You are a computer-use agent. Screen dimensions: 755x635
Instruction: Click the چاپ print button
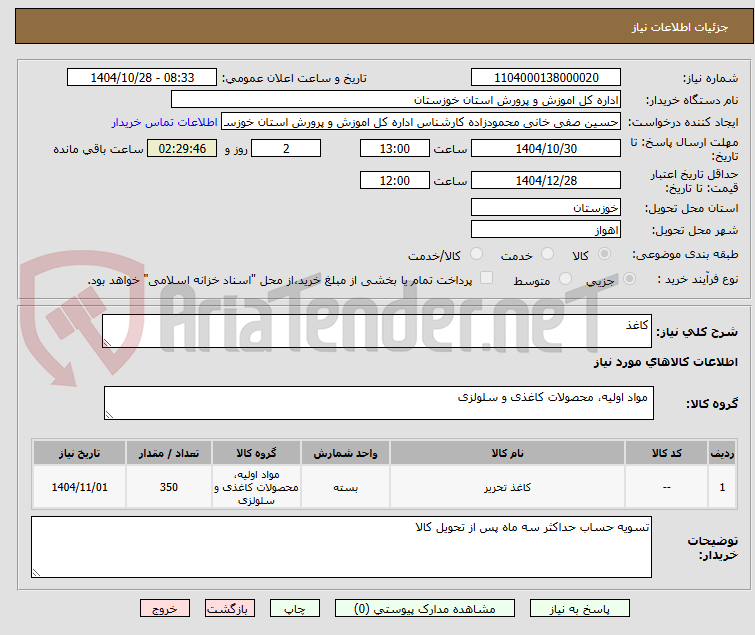[x=295, y=608]
